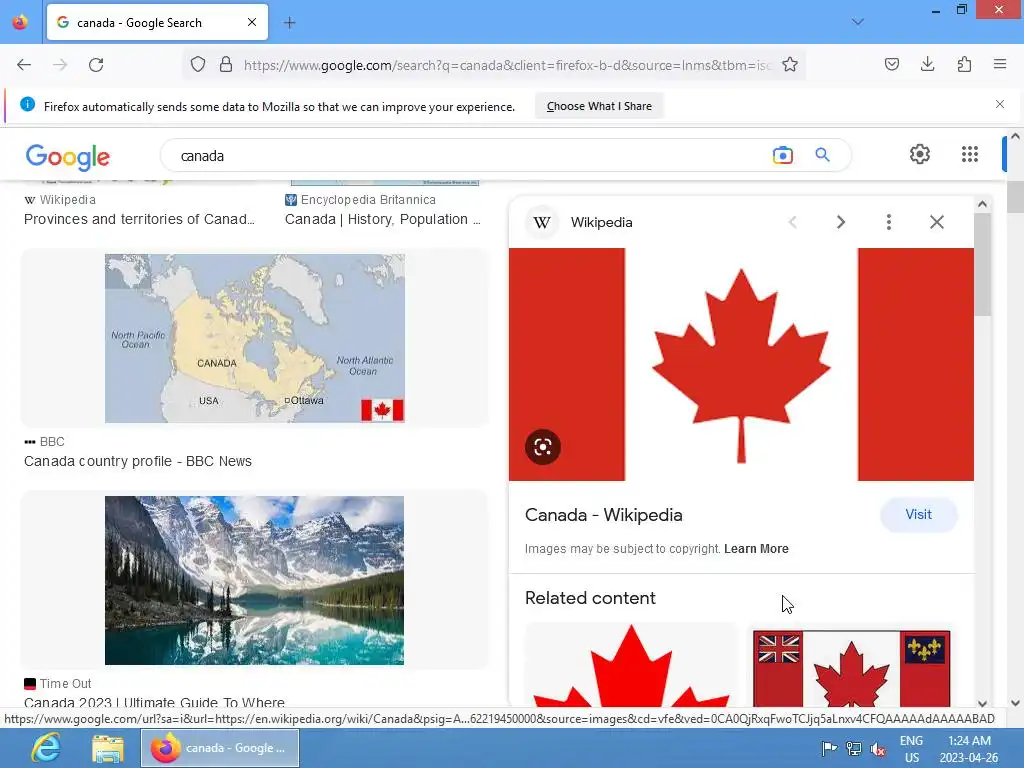Open Firefox downloads panel
The height and width of the screenshot is (768, 1024).
pos(927,64)
